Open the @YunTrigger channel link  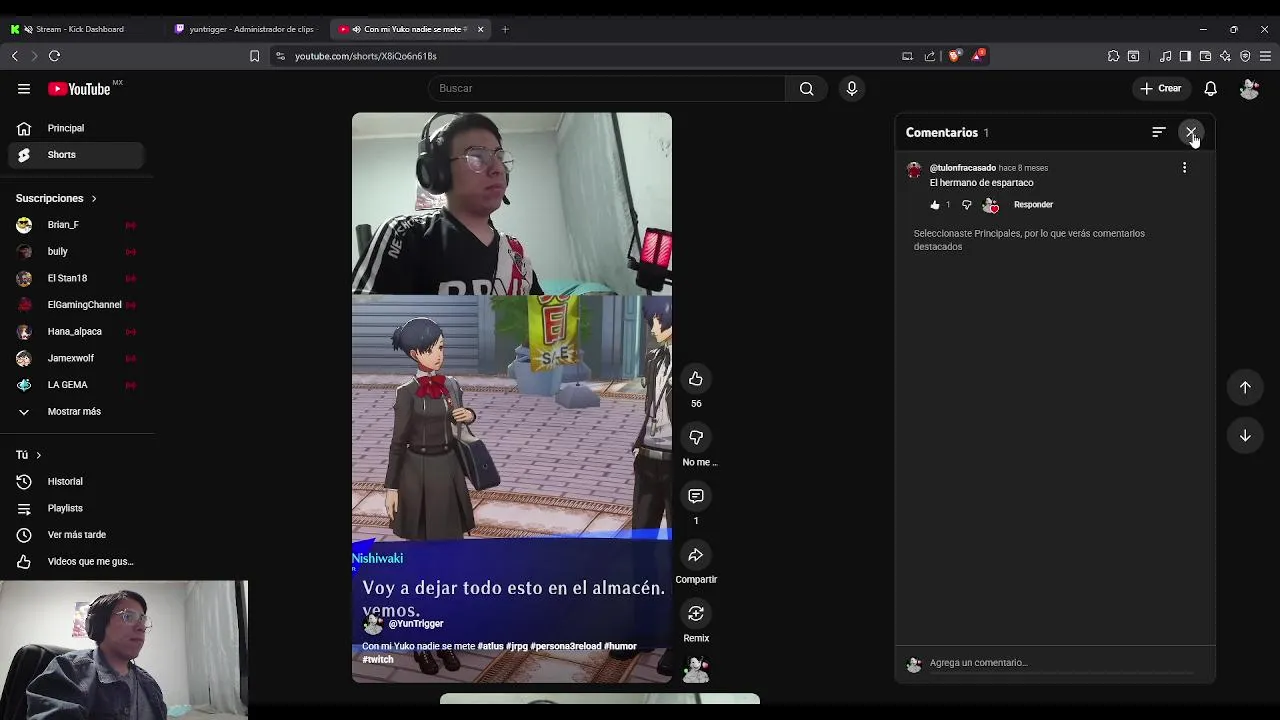click(415, 624)
